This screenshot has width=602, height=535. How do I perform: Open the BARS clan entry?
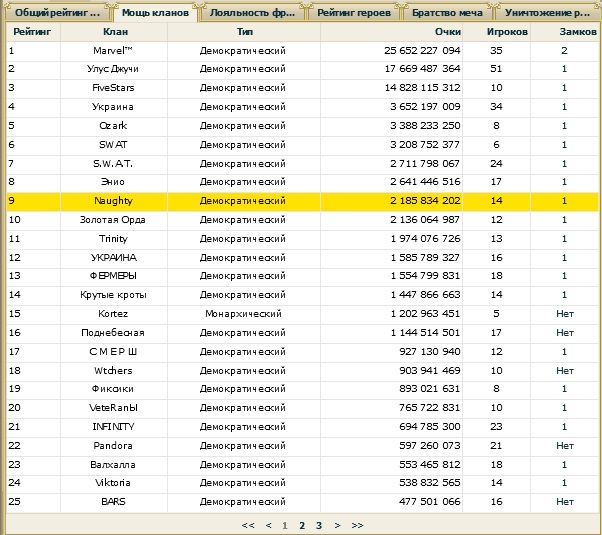click(113, 502)
